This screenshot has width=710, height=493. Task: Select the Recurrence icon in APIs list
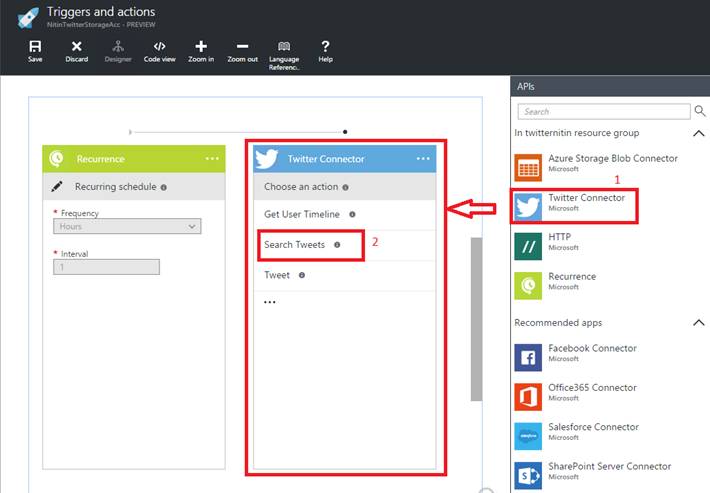528,286
